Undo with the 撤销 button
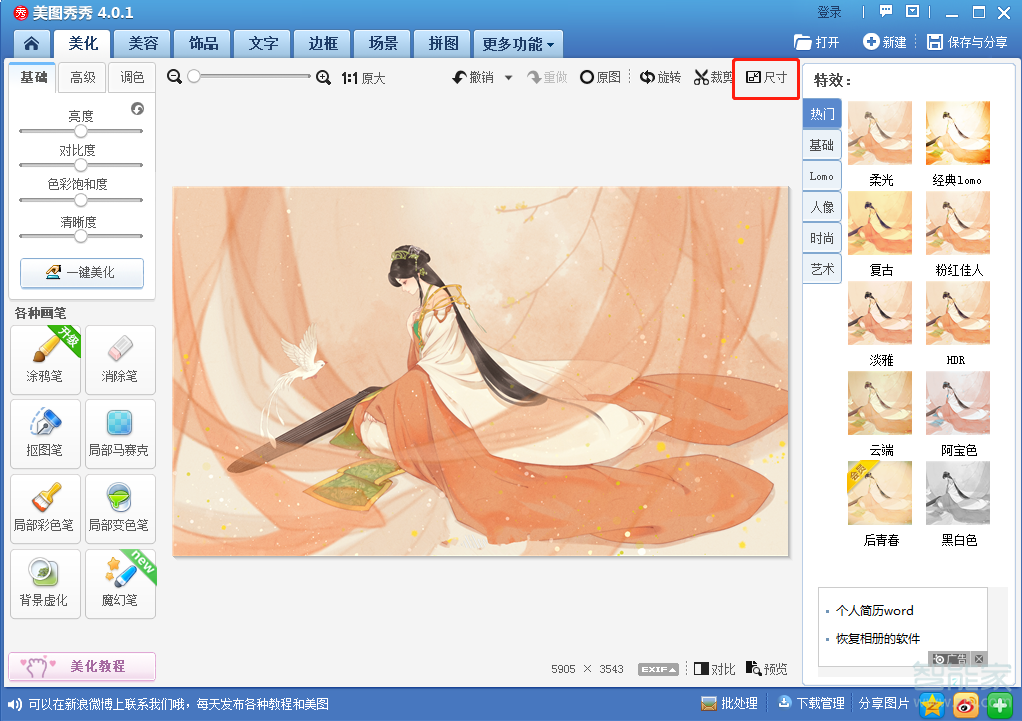 click(473, 78)
